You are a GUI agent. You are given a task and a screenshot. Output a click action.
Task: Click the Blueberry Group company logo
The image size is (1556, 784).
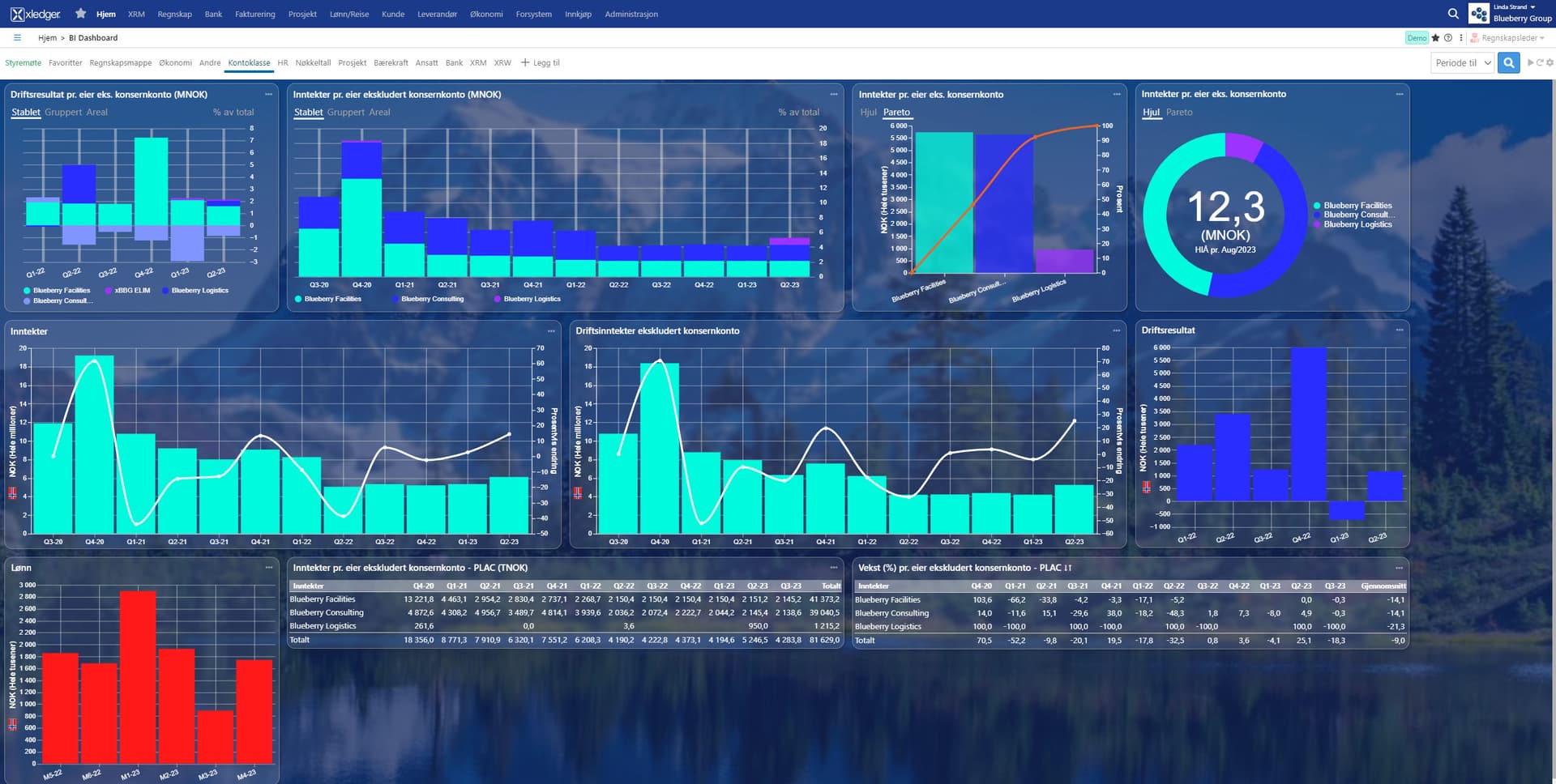point(1479,14)
